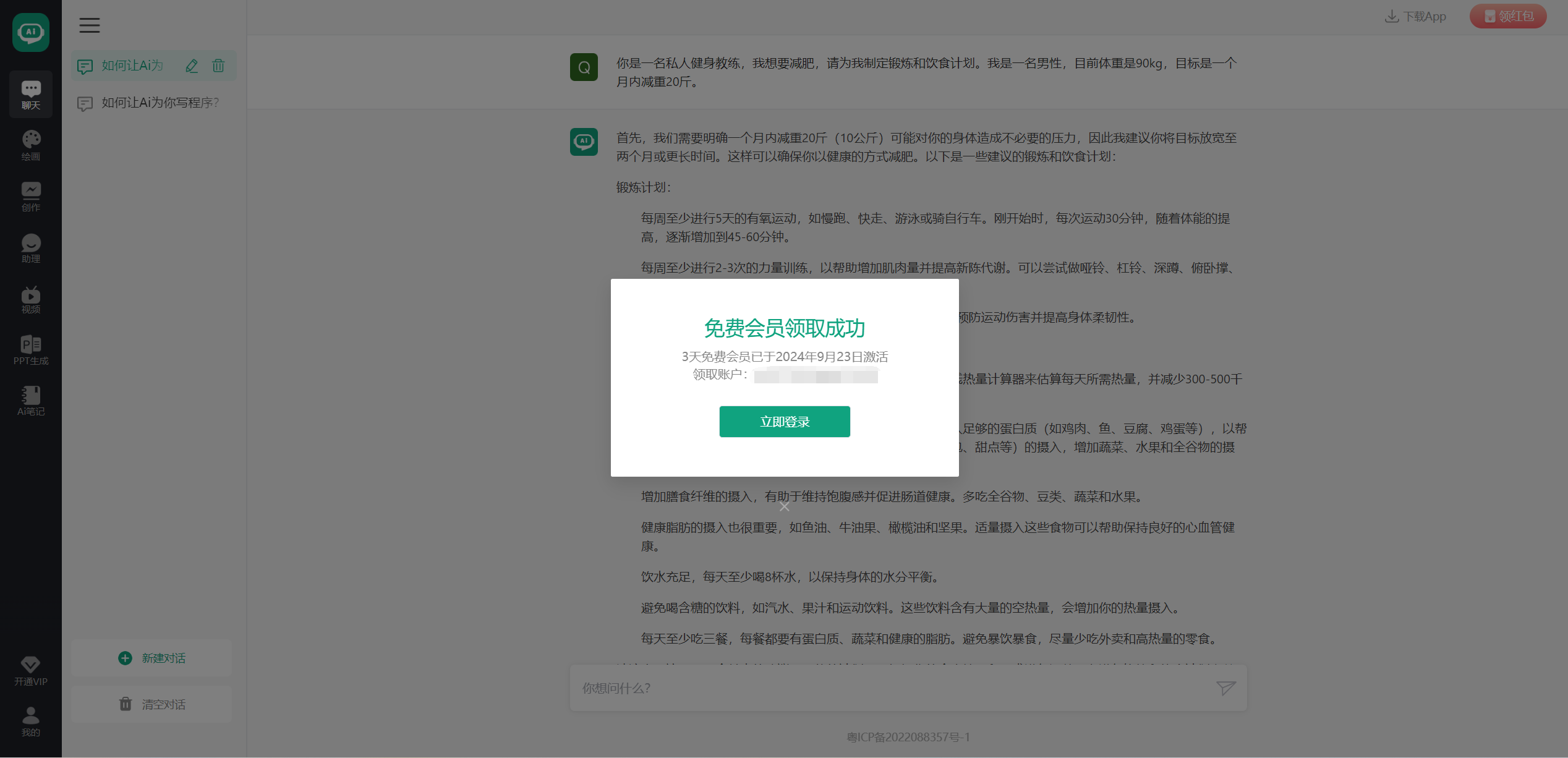Image resolution: width=1568 pixels, height=758 pixels.
Task: Click the send message arrow icon
Action: (1226, 688)
